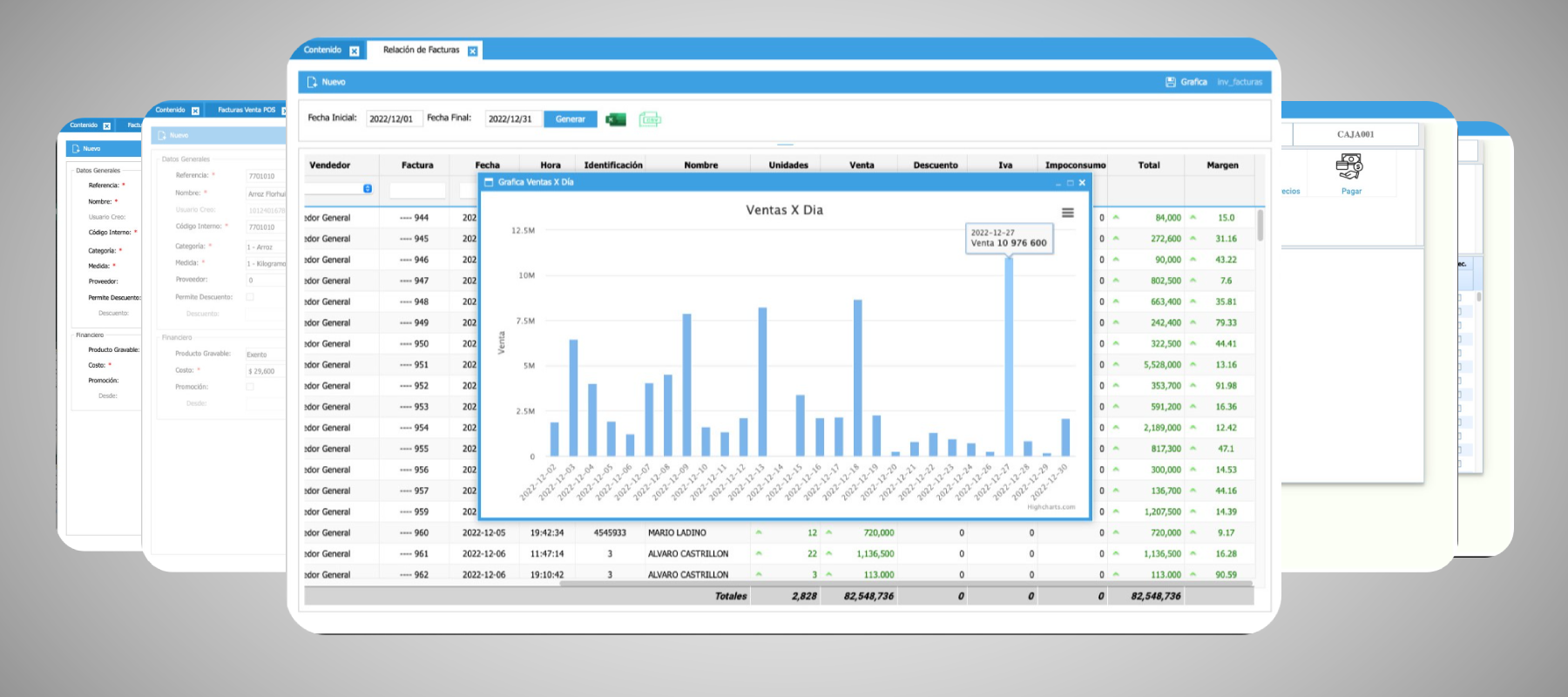
Task: Open the Categoría field showing 1 - Arroz
Action: click(x=265, y=247)
